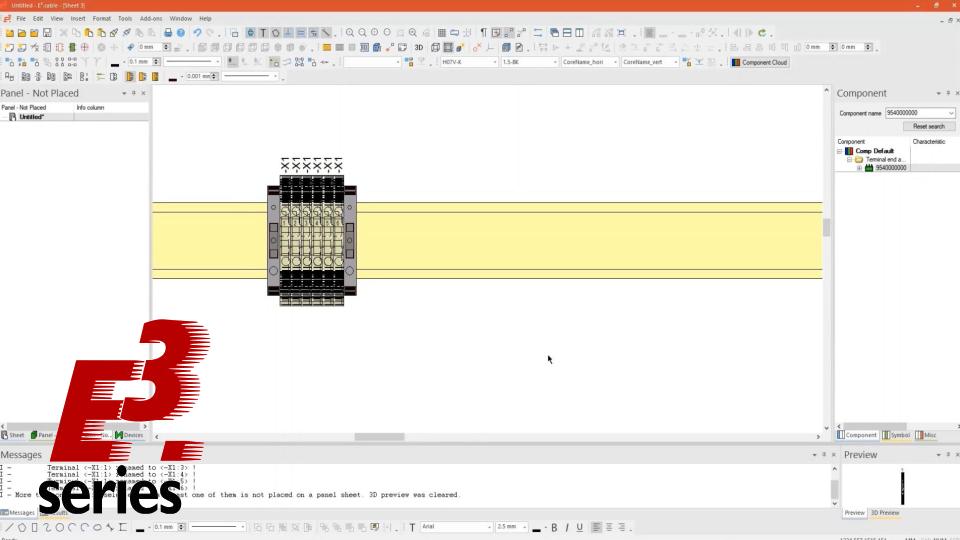Click the wireframe cube icon
The width and height of the screenshot is (960, 540).
coord(435,47)
